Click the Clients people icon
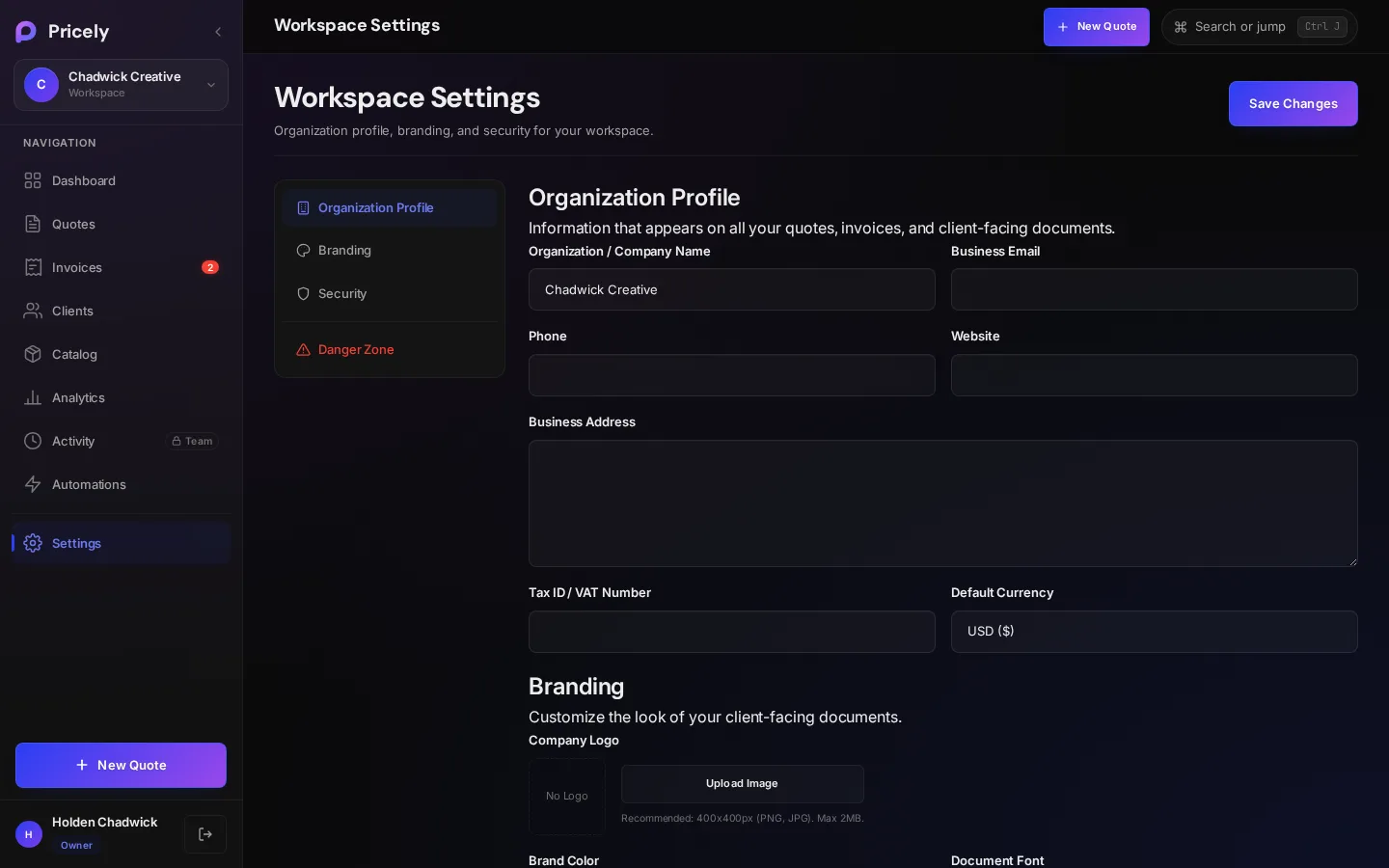1389x868 pixels. point(33,311)
